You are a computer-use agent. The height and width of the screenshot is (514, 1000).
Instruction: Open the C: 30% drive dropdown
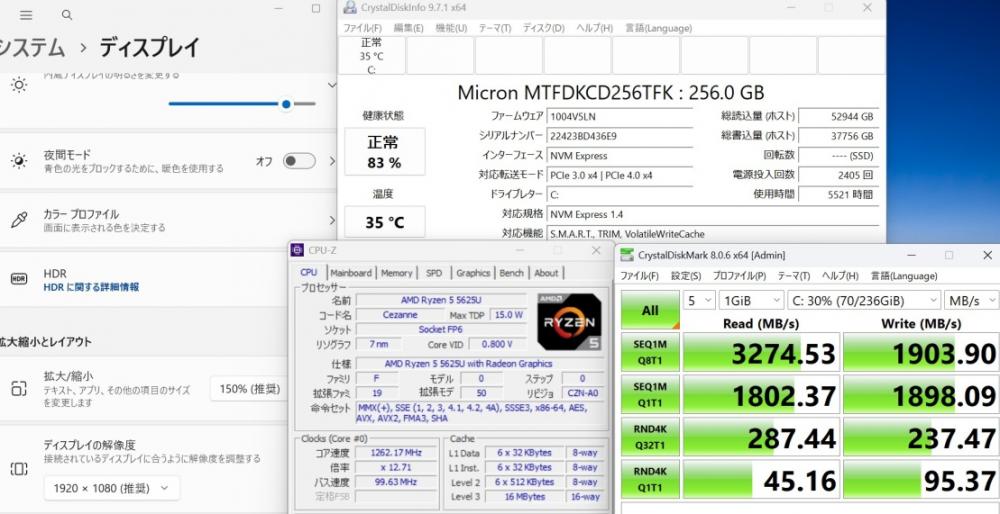[864, 300]
